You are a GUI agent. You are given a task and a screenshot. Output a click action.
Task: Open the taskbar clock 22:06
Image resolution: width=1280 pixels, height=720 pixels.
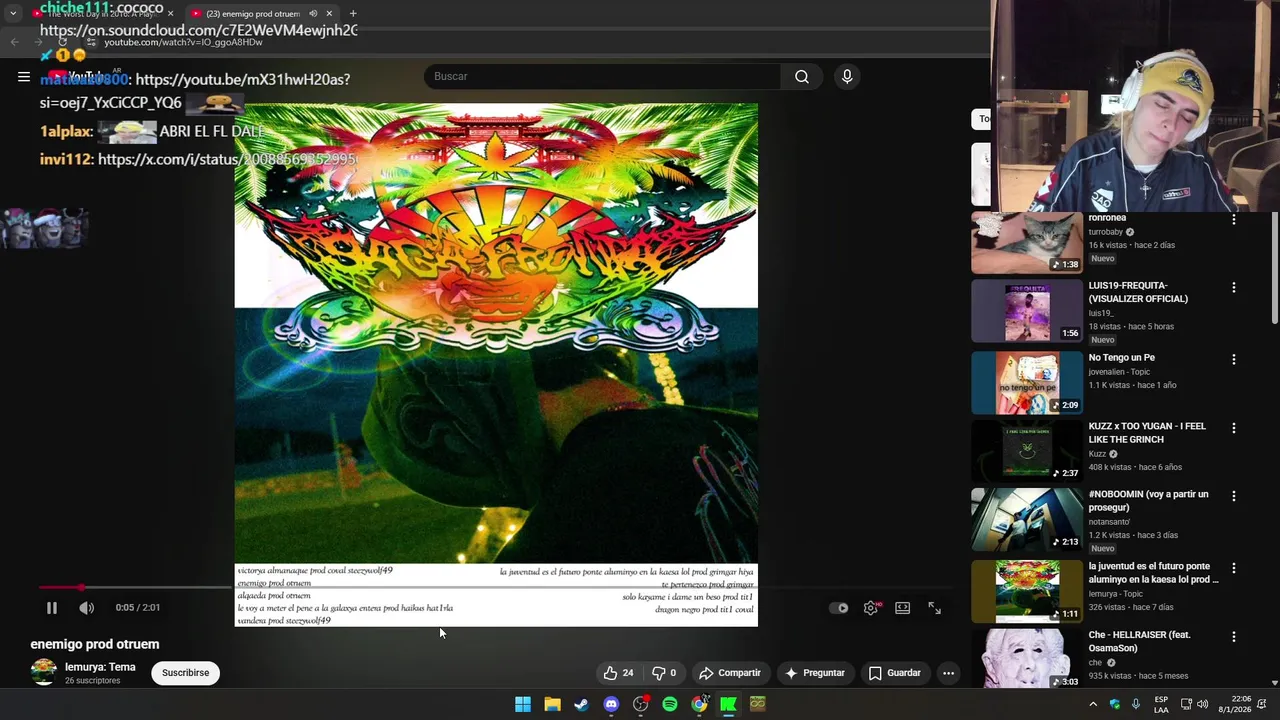(x=1236, y=704)
